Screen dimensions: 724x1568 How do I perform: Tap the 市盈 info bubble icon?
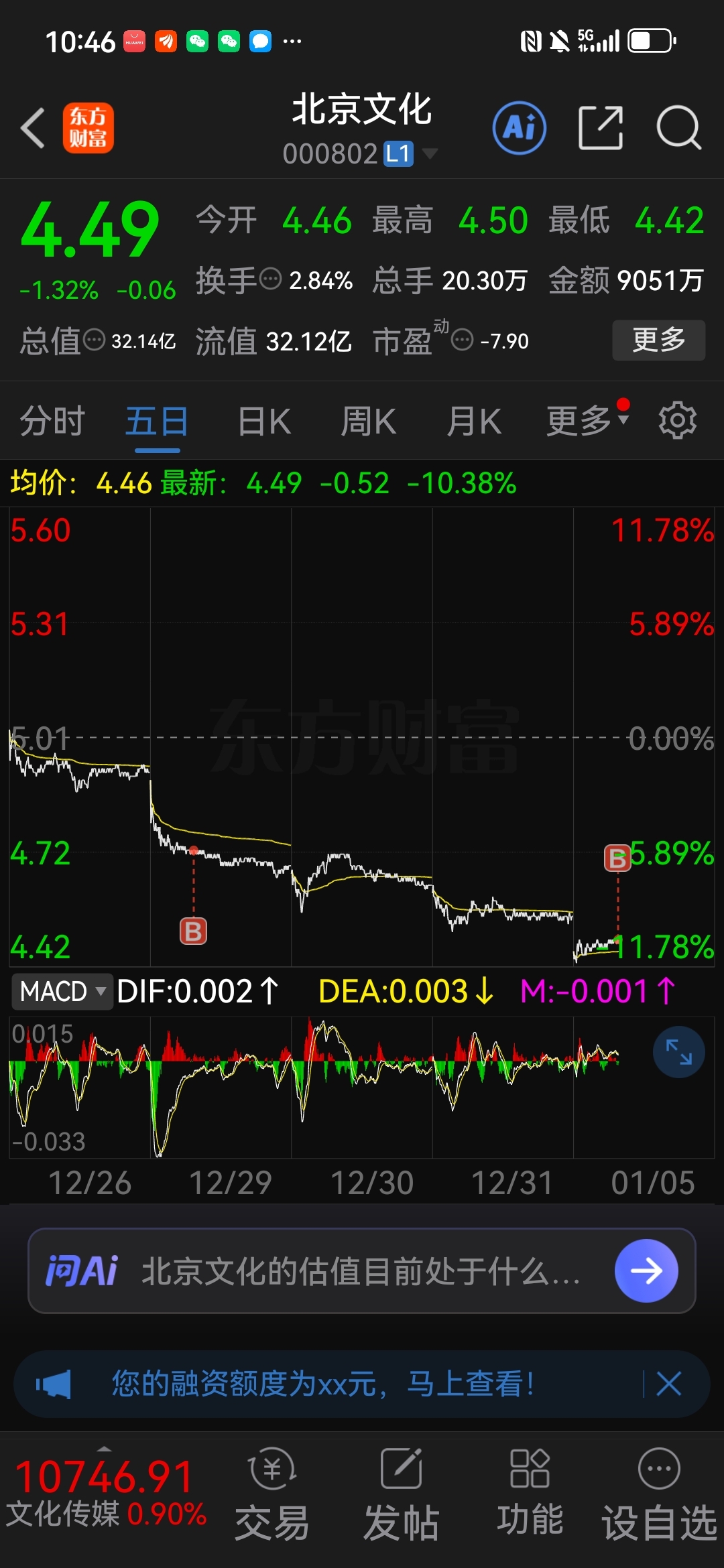pos(463,340)
